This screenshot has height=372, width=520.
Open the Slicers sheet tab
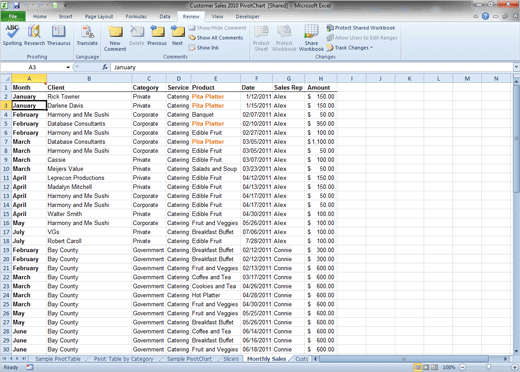[231, 359]
